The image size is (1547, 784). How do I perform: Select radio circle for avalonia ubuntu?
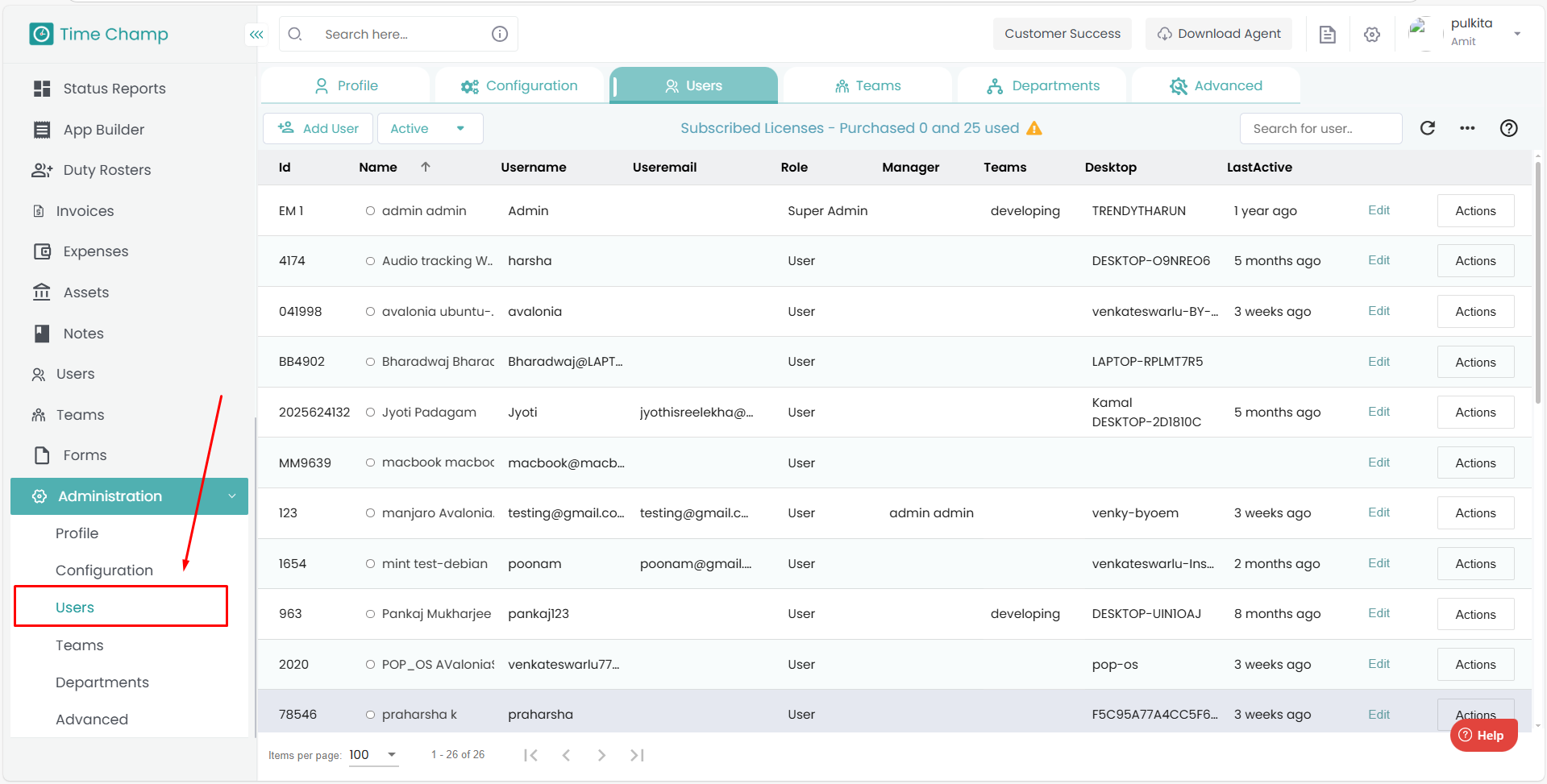[370, 312]
